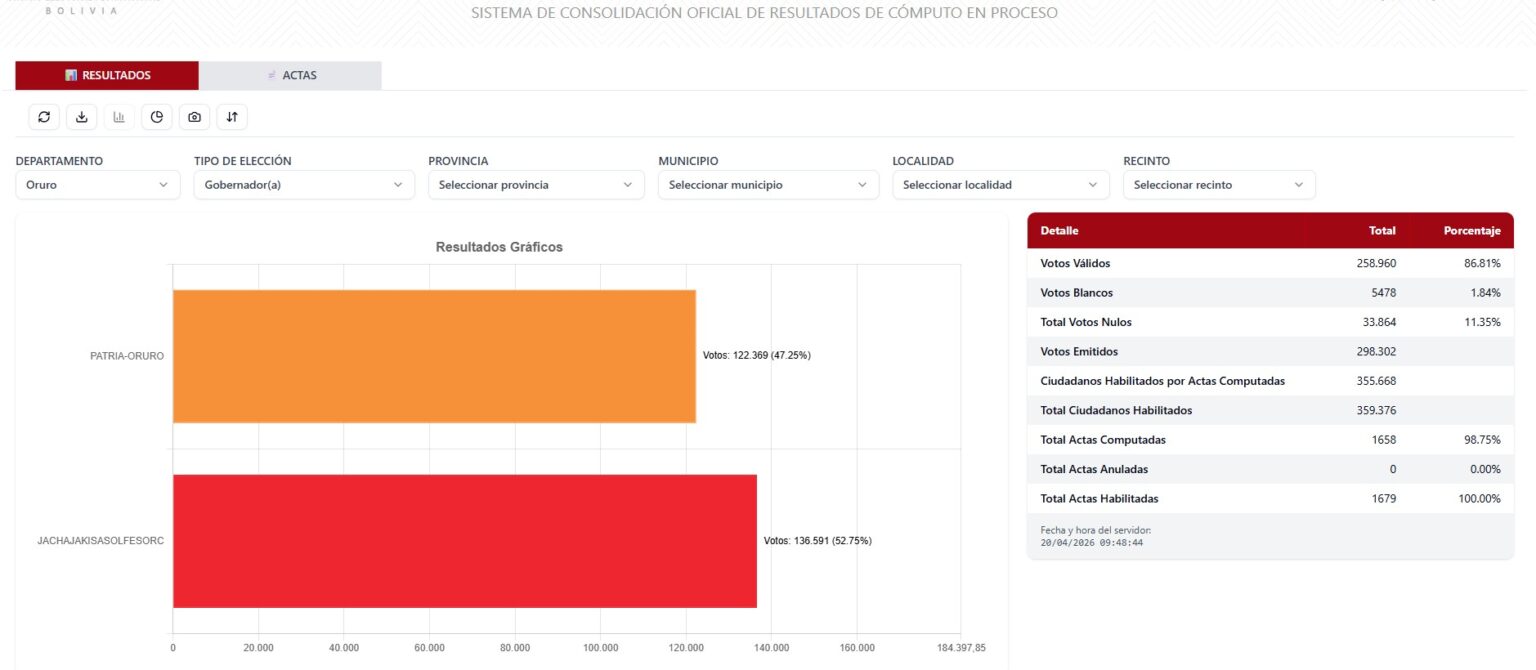Viewport: 1536px width, 670px height.
Task: Click the sort order arrows icon
Action: (x=232, y=117)
